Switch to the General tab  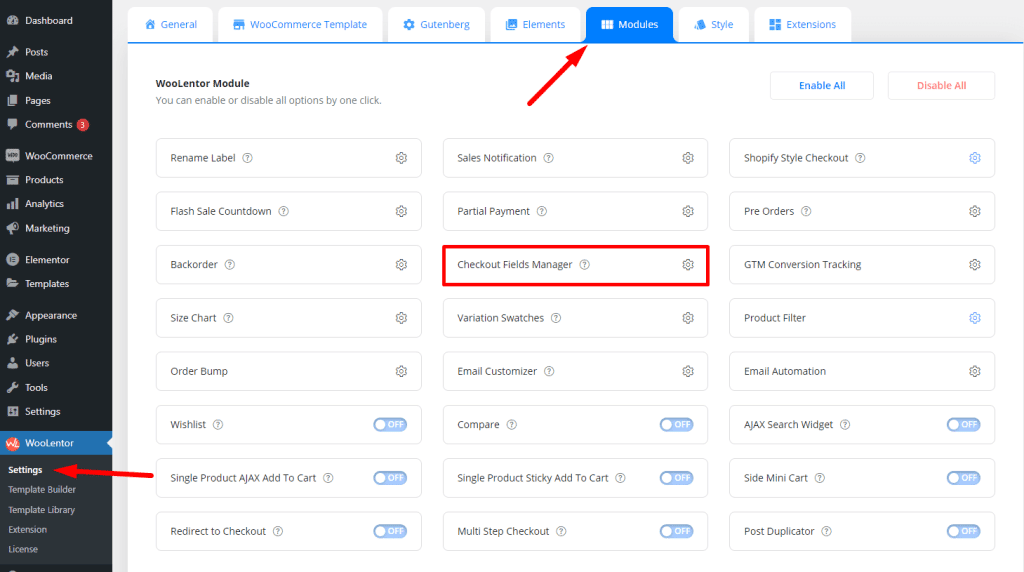170,25
